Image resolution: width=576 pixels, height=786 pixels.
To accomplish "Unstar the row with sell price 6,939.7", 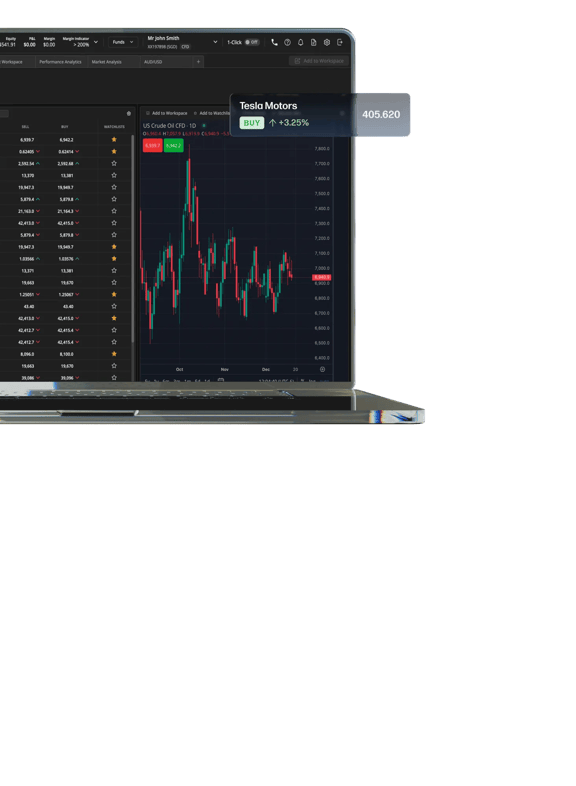I will [x=114, y=139].
